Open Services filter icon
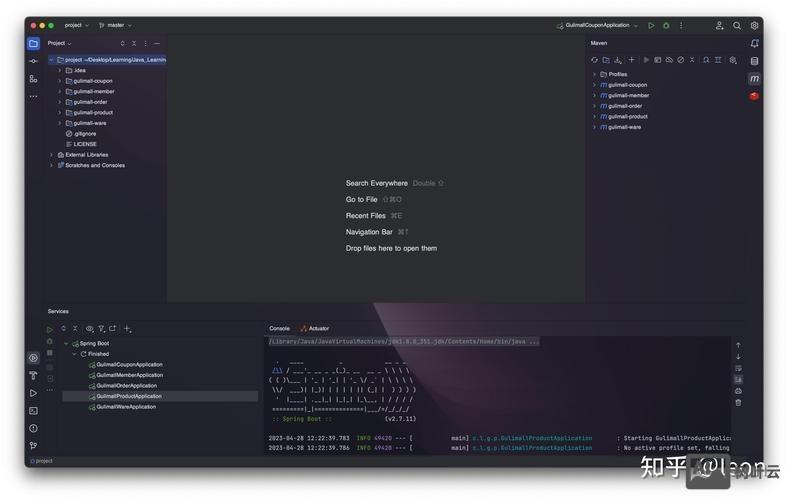 (102, 329)
